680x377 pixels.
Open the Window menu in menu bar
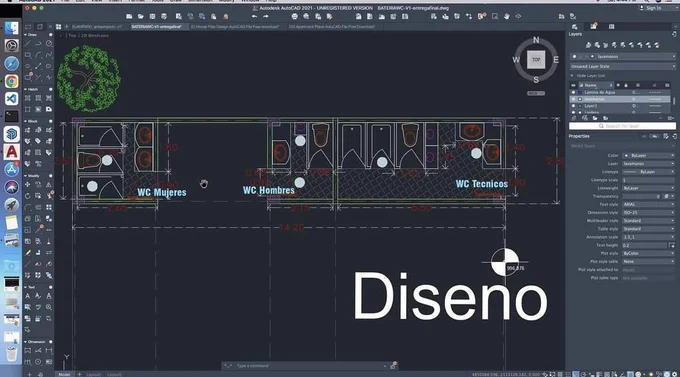click(x=250, y=1)
